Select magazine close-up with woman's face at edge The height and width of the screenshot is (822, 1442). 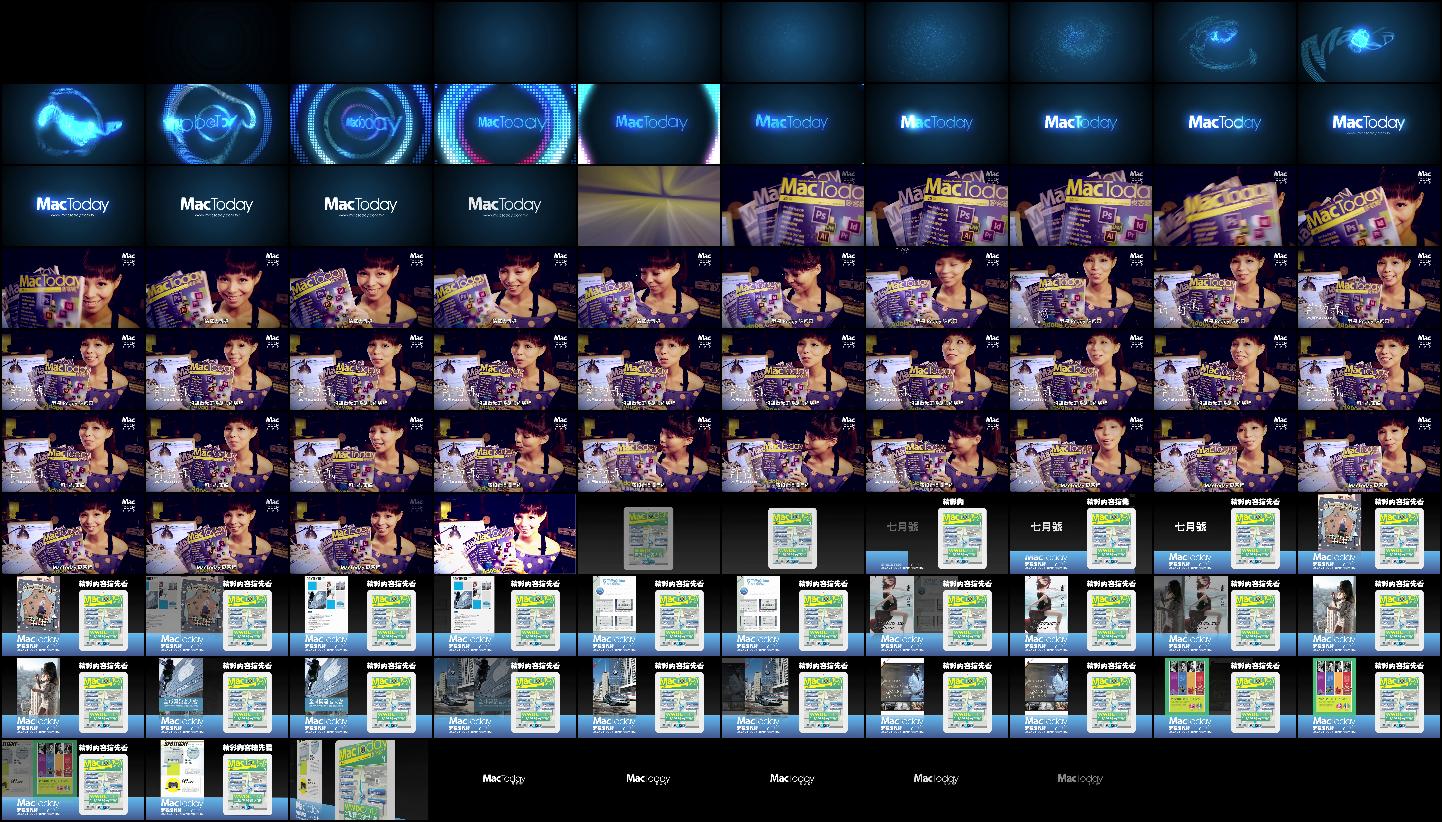[1369, 205]
